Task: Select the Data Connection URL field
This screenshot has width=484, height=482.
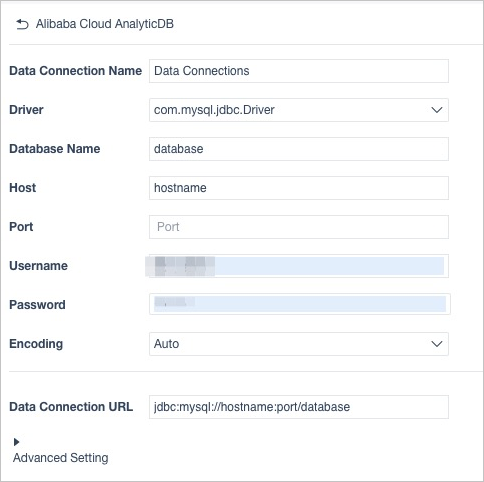Action: [x=299, y=407]
